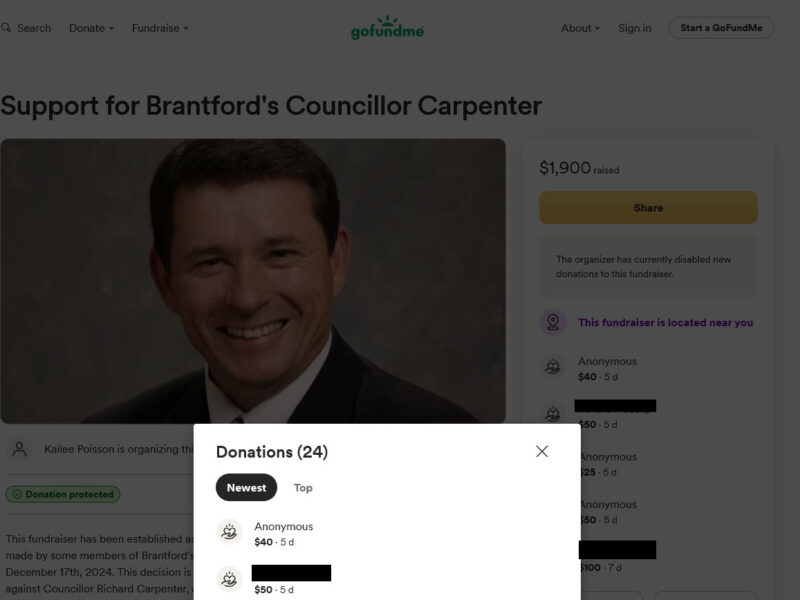Click sidebar Anonymous $40 donor icon

pyautogui.click(x=553, y=367)
